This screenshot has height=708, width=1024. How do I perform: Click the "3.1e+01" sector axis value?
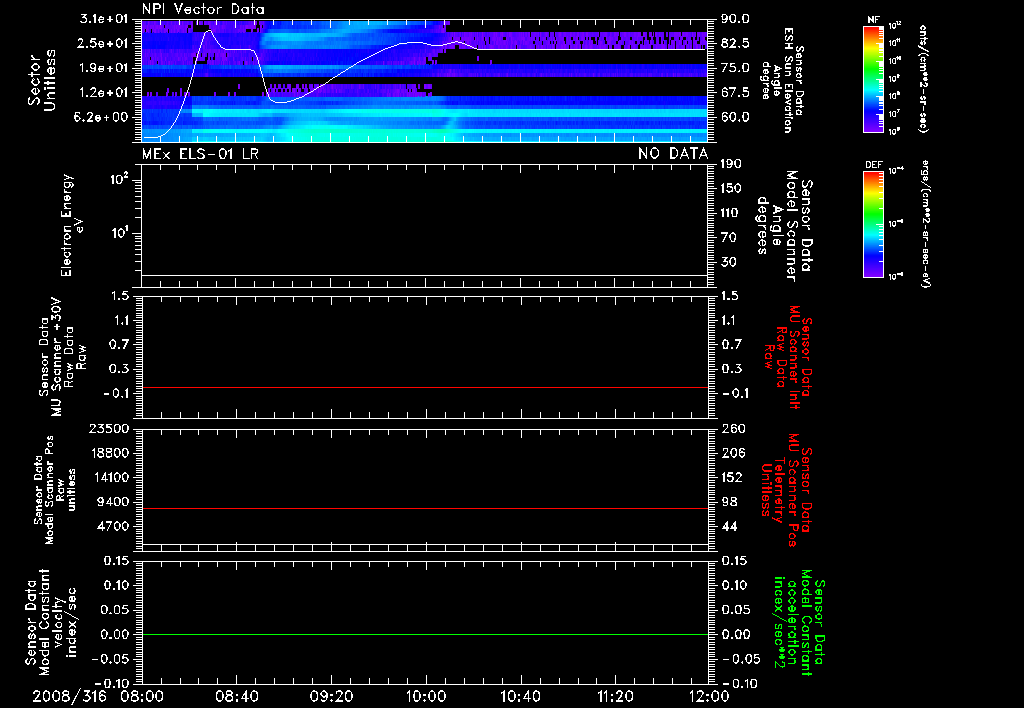[x=103, y=18]
